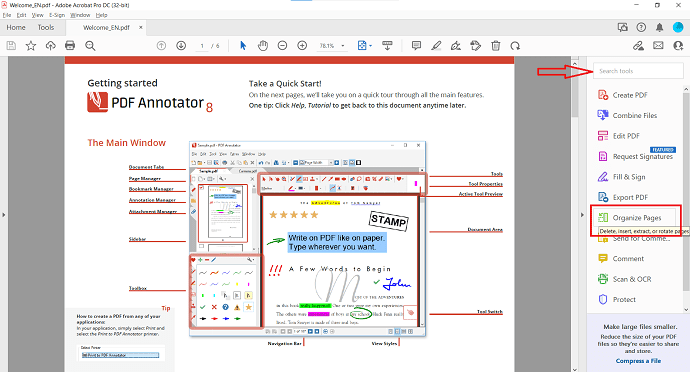The width and height of the screenshot is (690, 372).
Task: Open the Edit menu
Action: (22, 15)
